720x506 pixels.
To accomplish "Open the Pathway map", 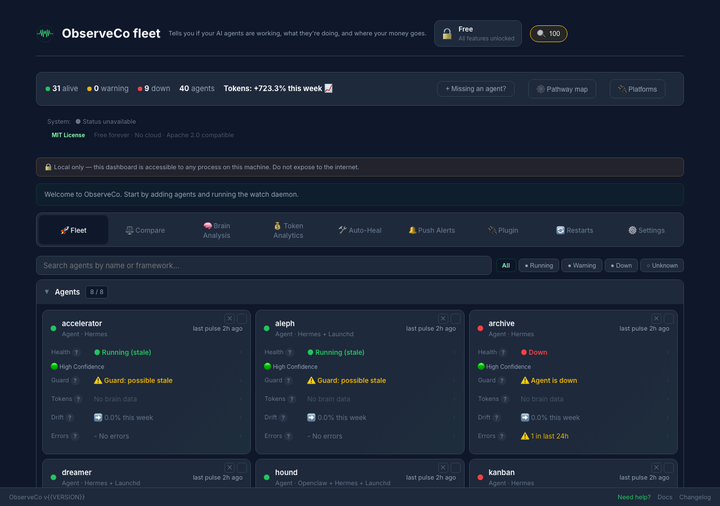I will coord(562,89).
